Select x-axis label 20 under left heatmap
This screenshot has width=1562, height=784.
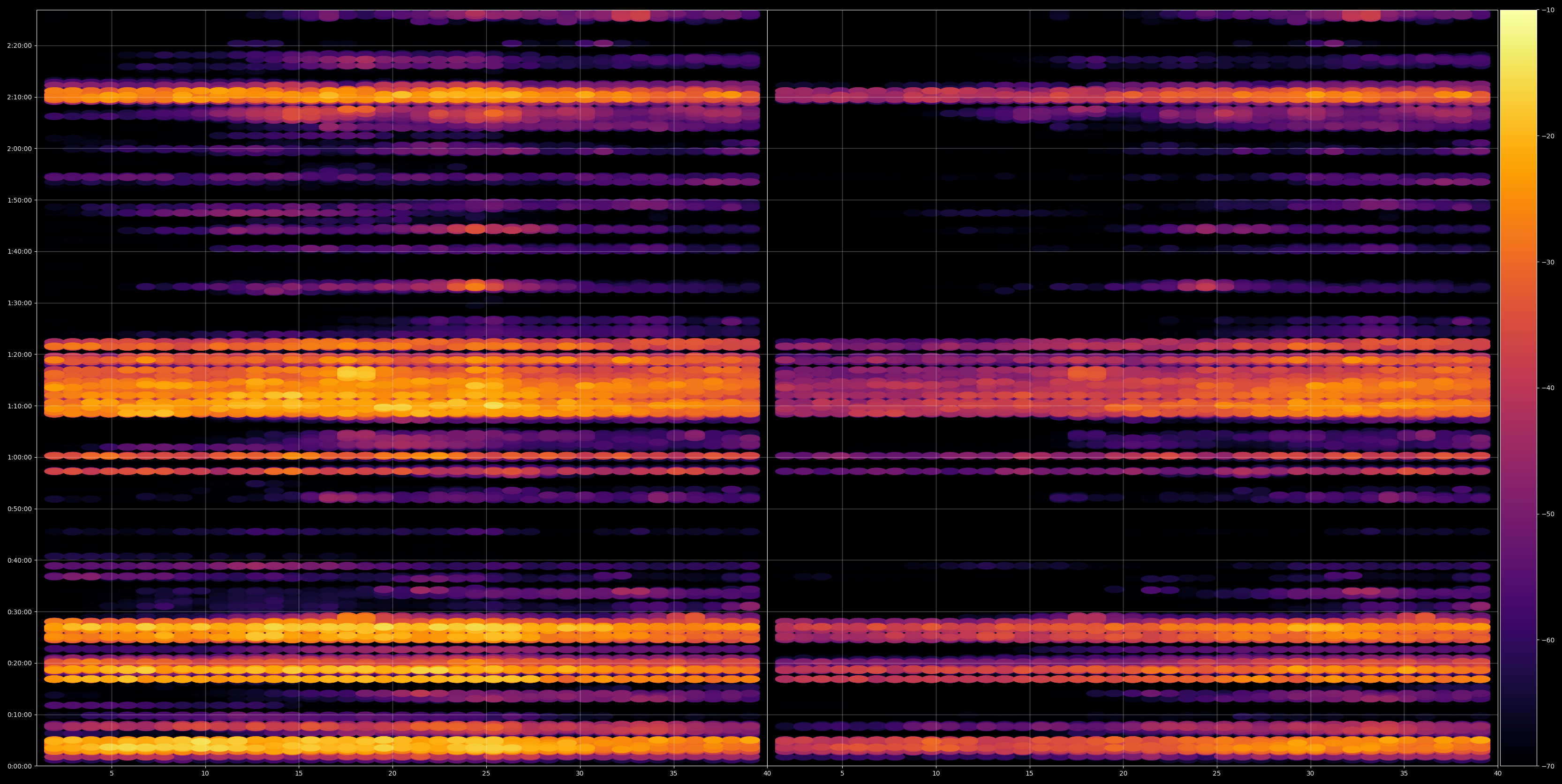pos(392,774)
